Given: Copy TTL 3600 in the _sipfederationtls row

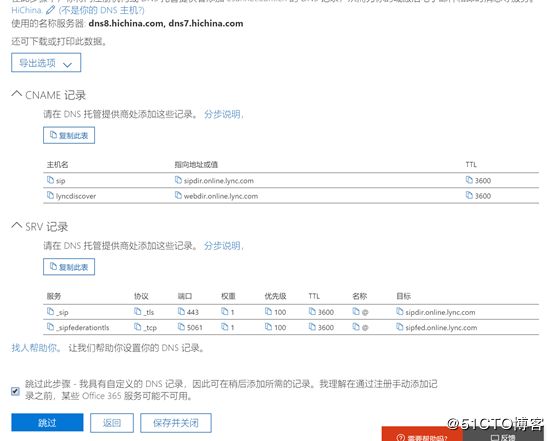Looking at the screenshot, I should pyautogui.click(x=312, y=327).
